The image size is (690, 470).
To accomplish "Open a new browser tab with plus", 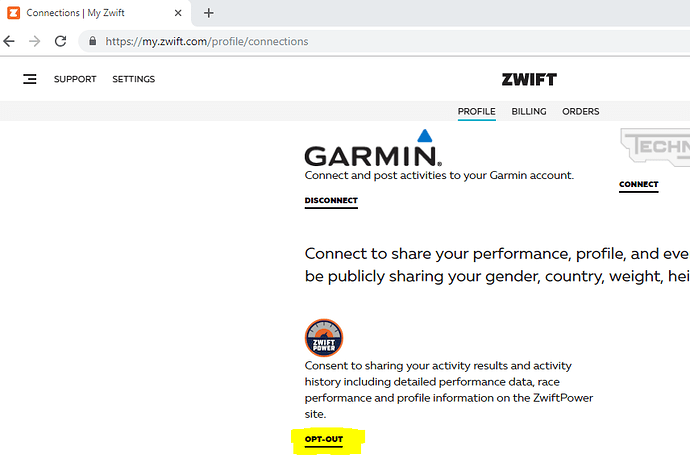I will pos(209,13).
